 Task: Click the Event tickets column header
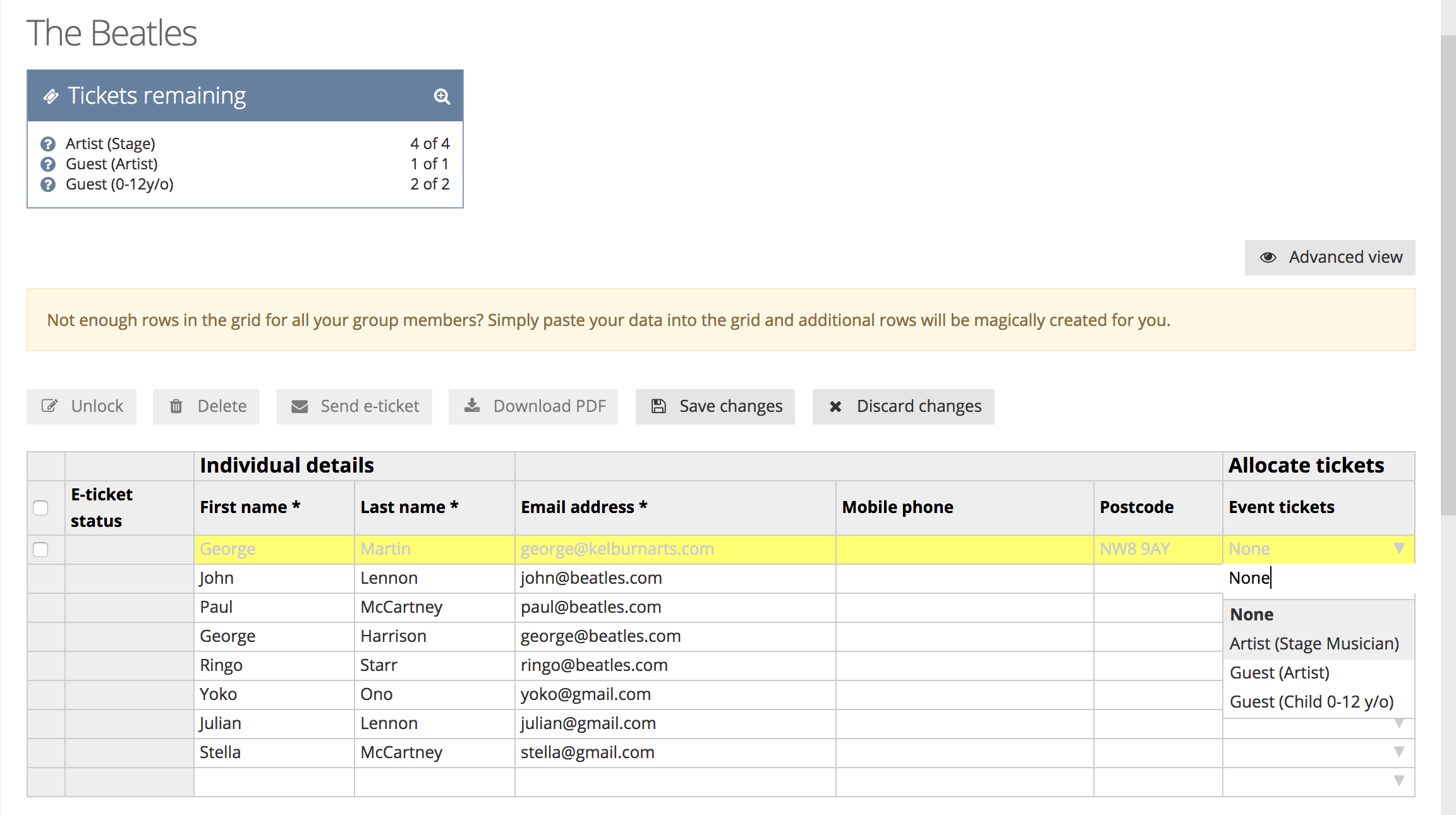click(1319, 507)
